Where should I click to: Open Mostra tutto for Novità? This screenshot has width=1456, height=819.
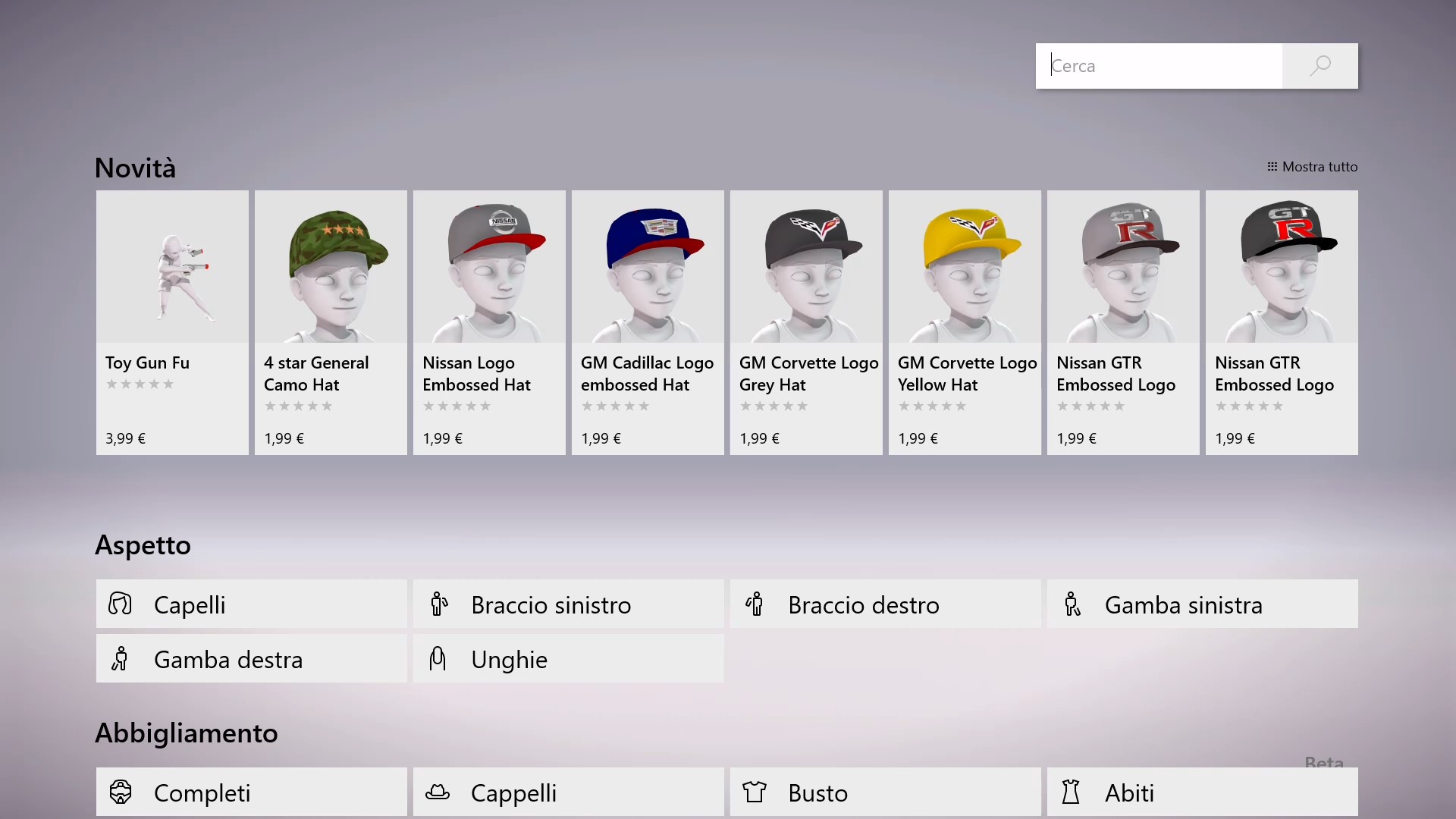coord(1319,167)
